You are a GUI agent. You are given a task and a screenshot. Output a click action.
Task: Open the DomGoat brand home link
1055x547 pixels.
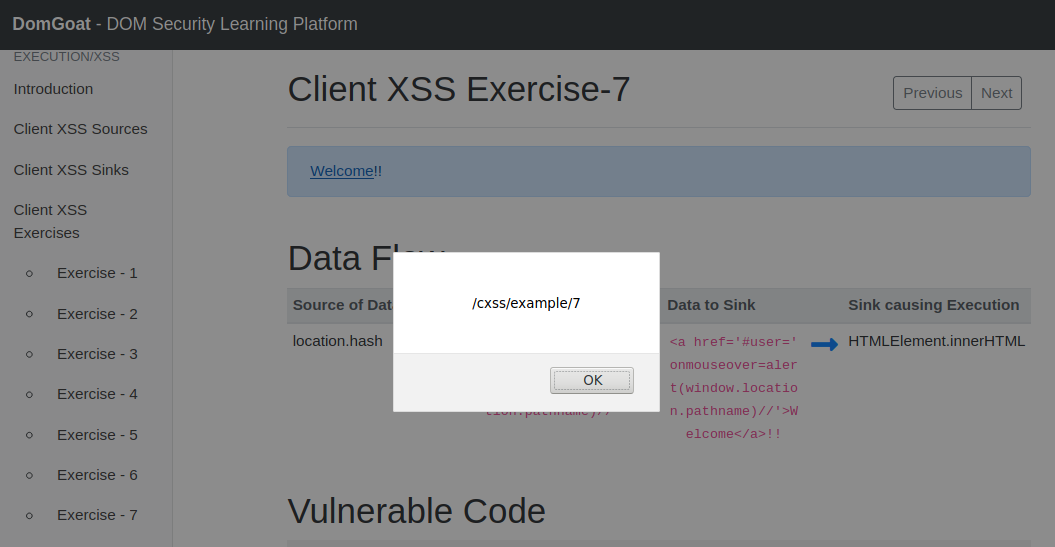click(49, 24)
